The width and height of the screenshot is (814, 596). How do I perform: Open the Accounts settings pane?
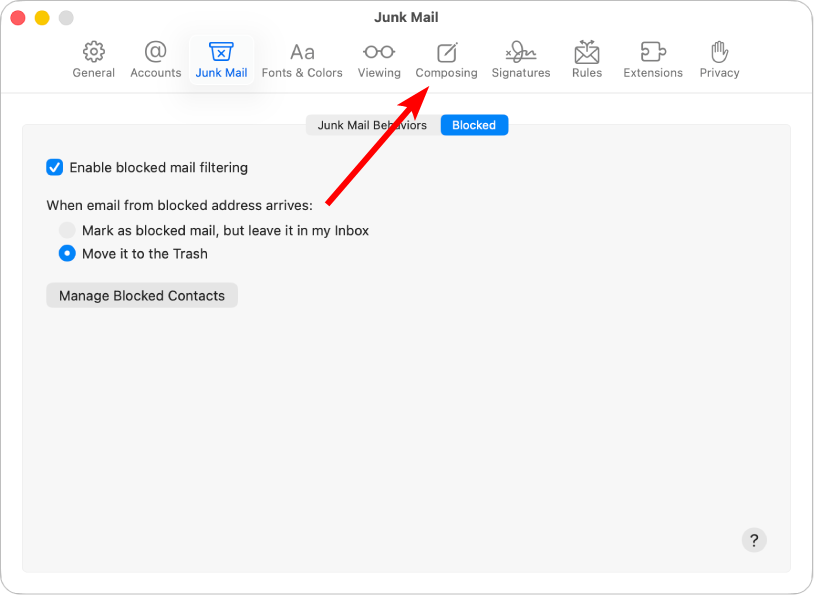coord(155,59)
